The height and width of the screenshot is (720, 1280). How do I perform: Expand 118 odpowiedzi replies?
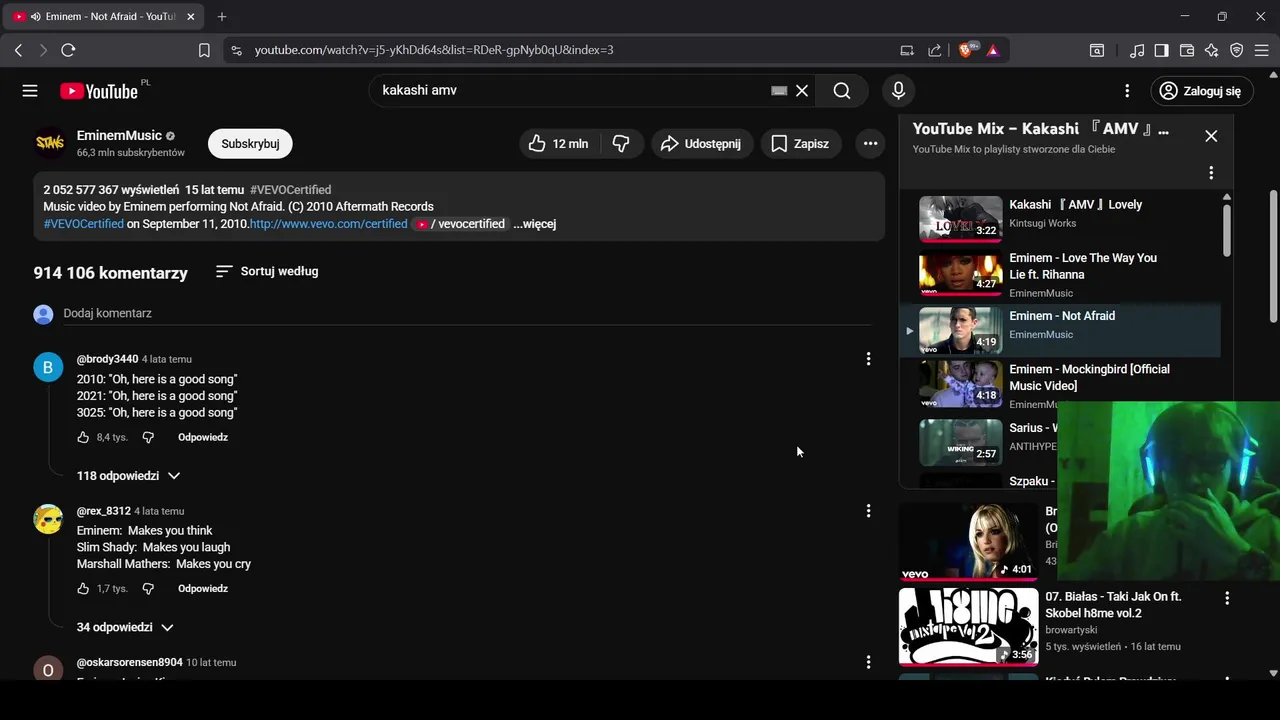point(128,476)
